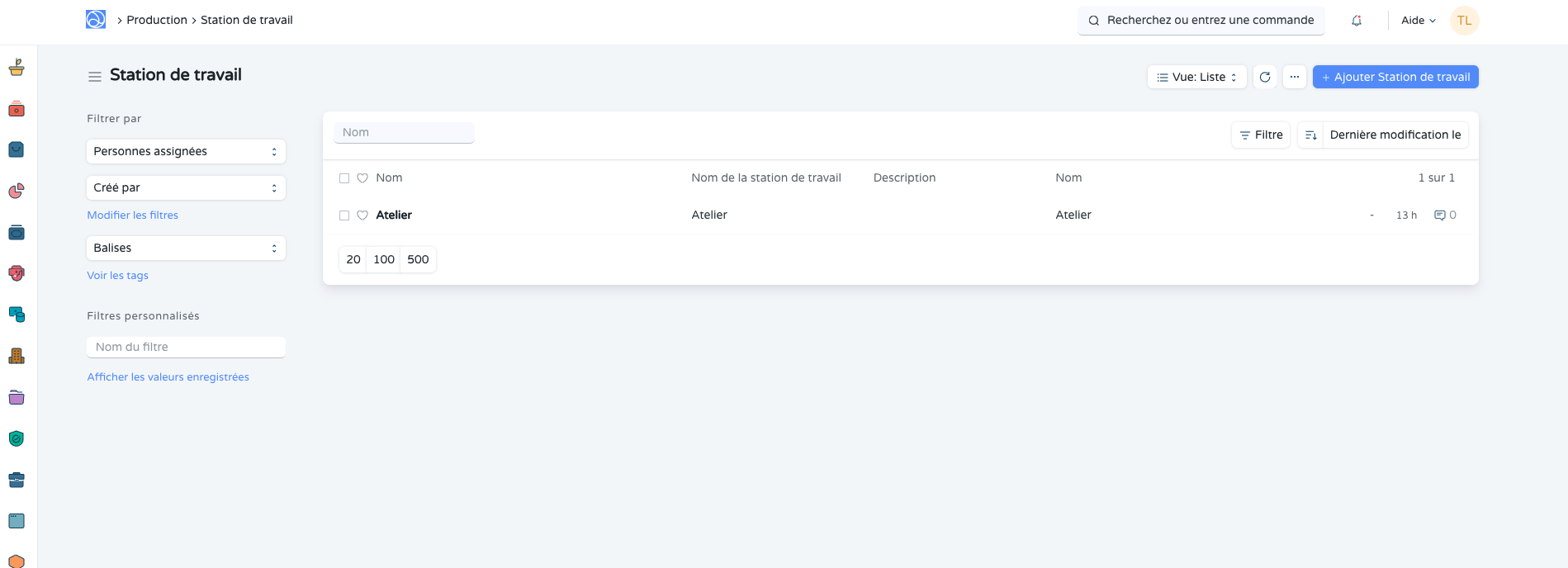Image resolution: width=1568 pixels, height=568 pixels.
Task: Click the purple folder sidebar icon
Action: click(x=17, y=397)
